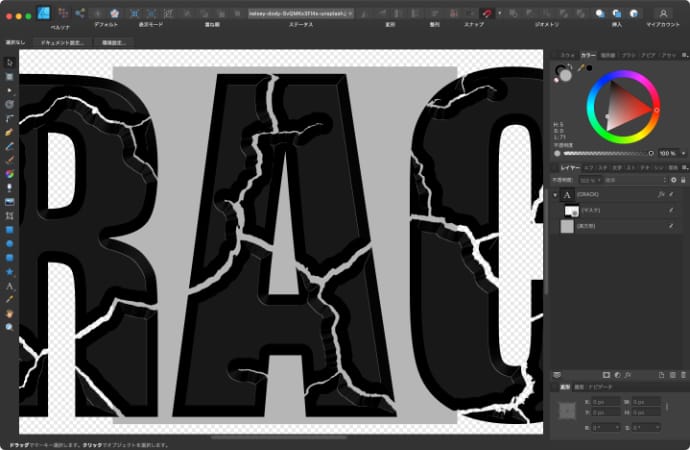Switch to the Swatches tab
This screenshot has height=450, width=690.
[568, 57]
